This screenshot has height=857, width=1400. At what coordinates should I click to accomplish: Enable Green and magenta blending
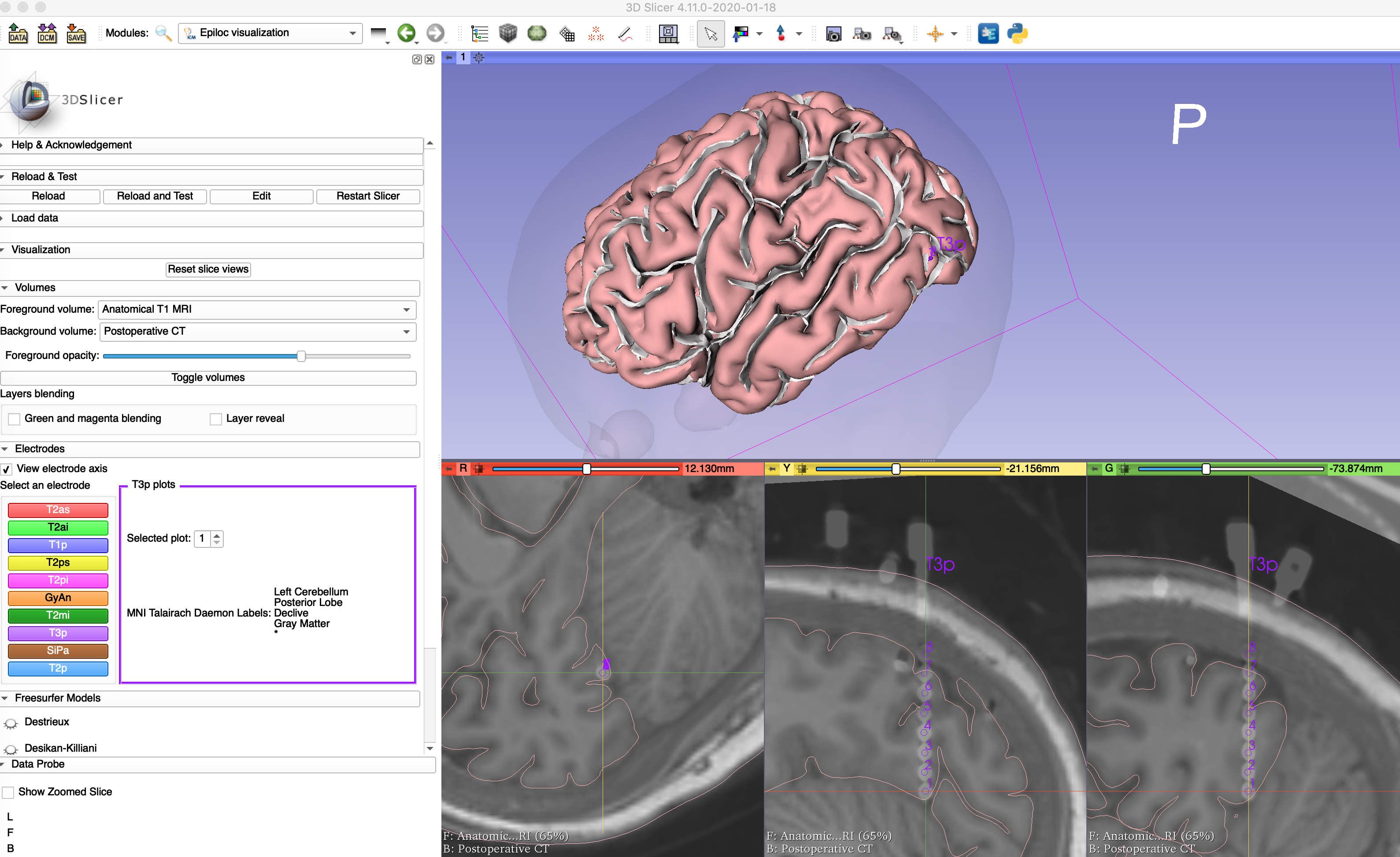(14, 418)
